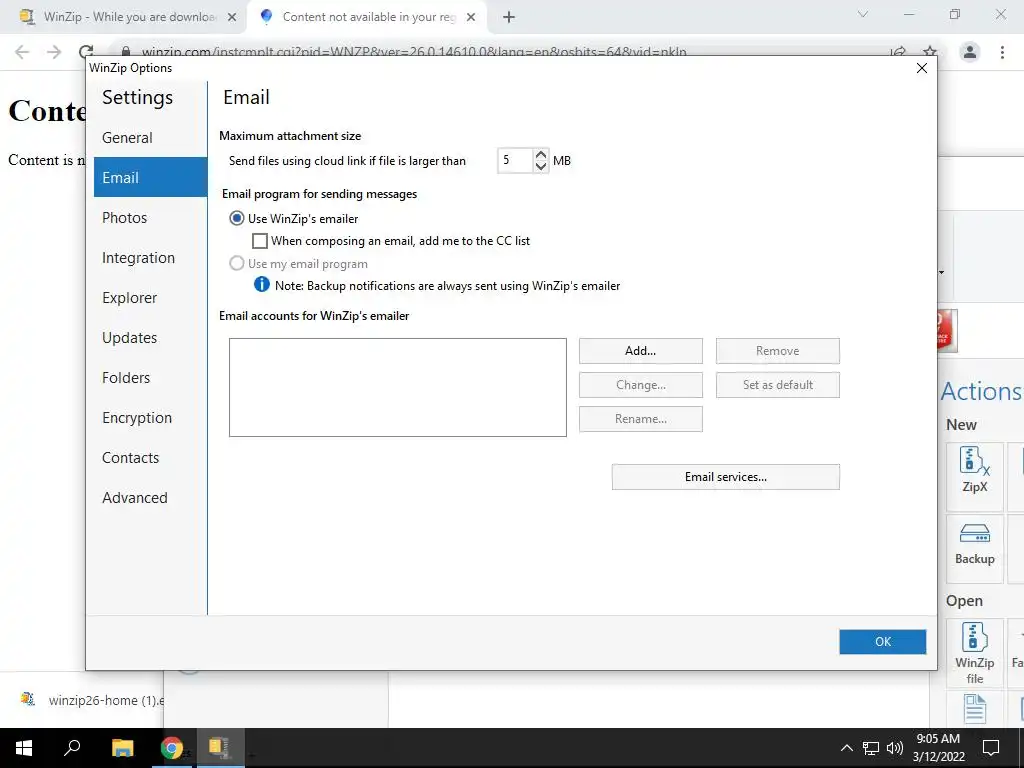The height and width of the screenshot is (768, 1024).
Task: Open the Integration settings section
Action: (150, 257)
